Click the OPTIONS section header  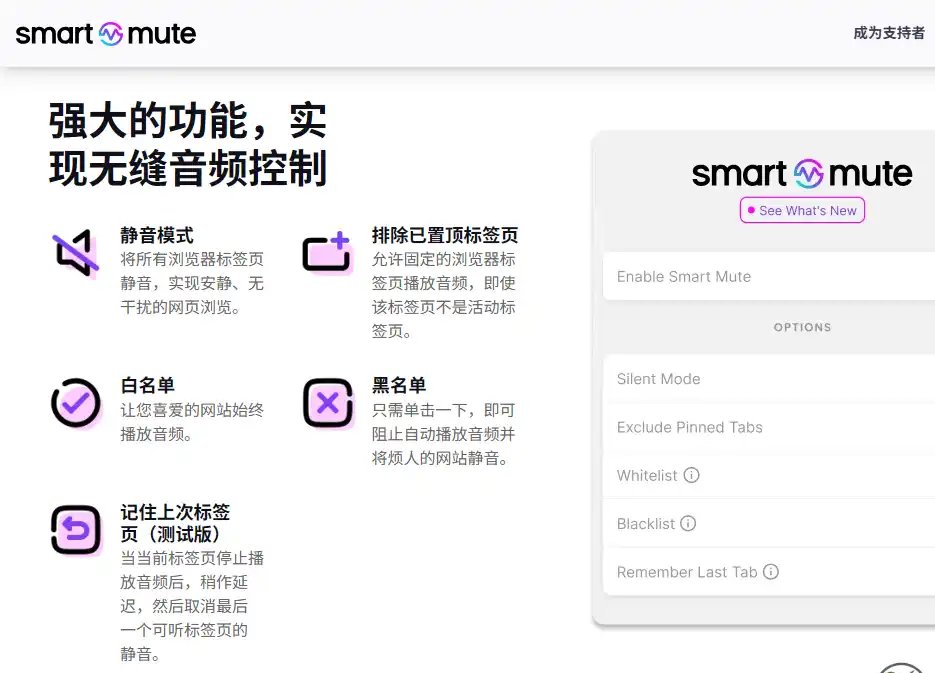click(802, 327)
